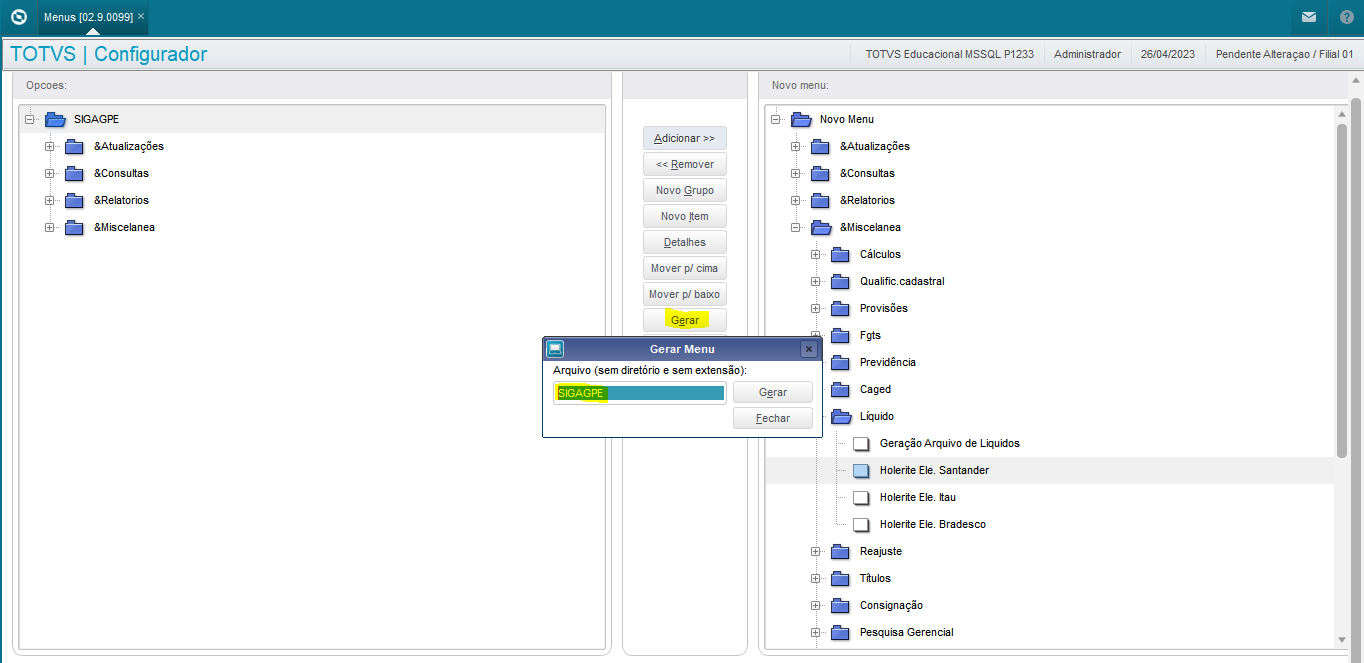
Task: Click Holerite Ele. Bradesco item icon
Action: 861,524
